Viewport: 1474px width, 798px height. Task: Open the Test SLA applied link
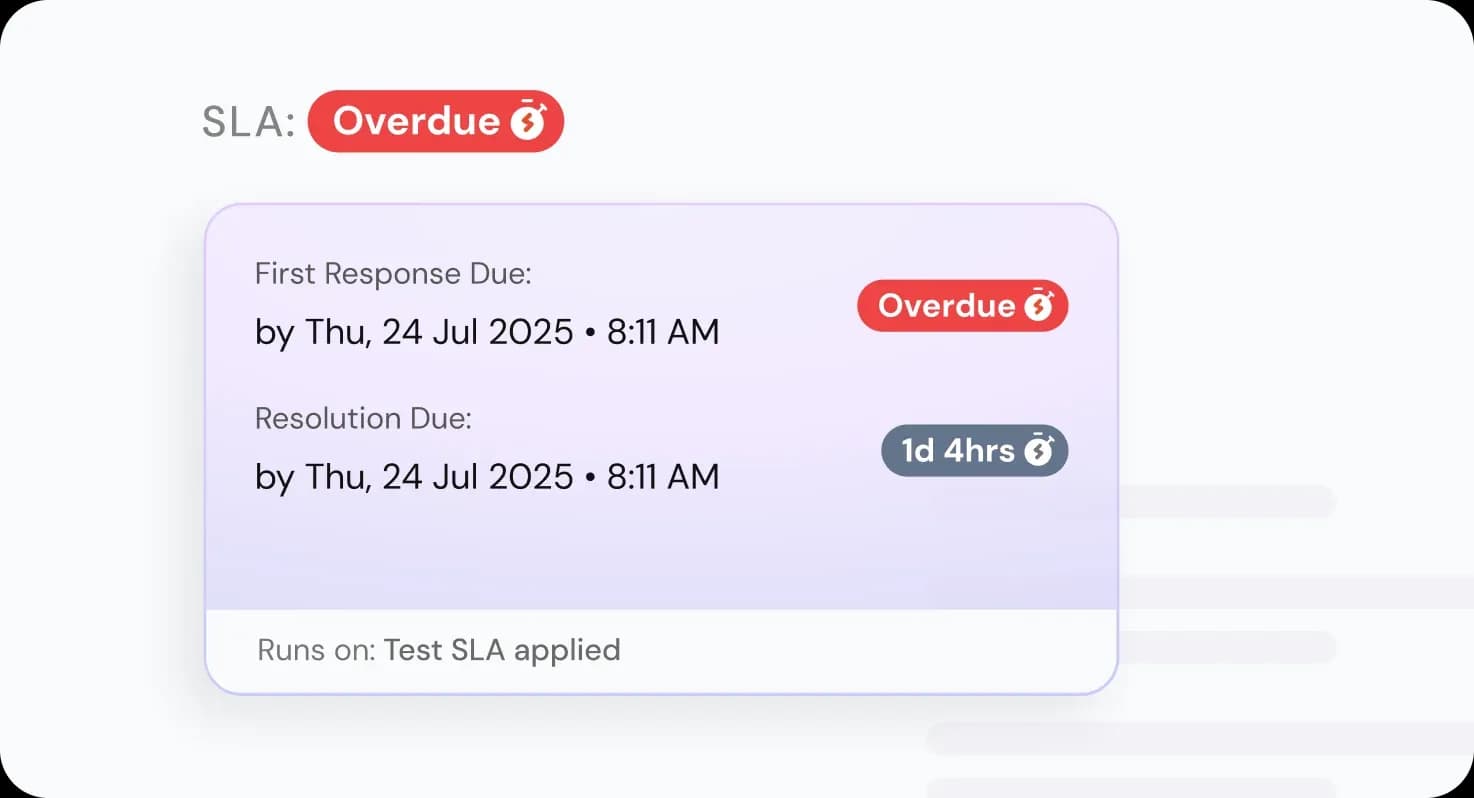[x=502, y=650]
